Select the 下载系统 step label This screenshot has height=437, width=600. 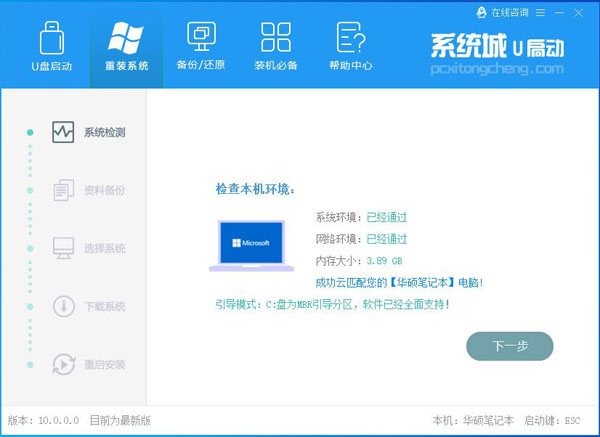pyautogui.click(x=104, y=307)
